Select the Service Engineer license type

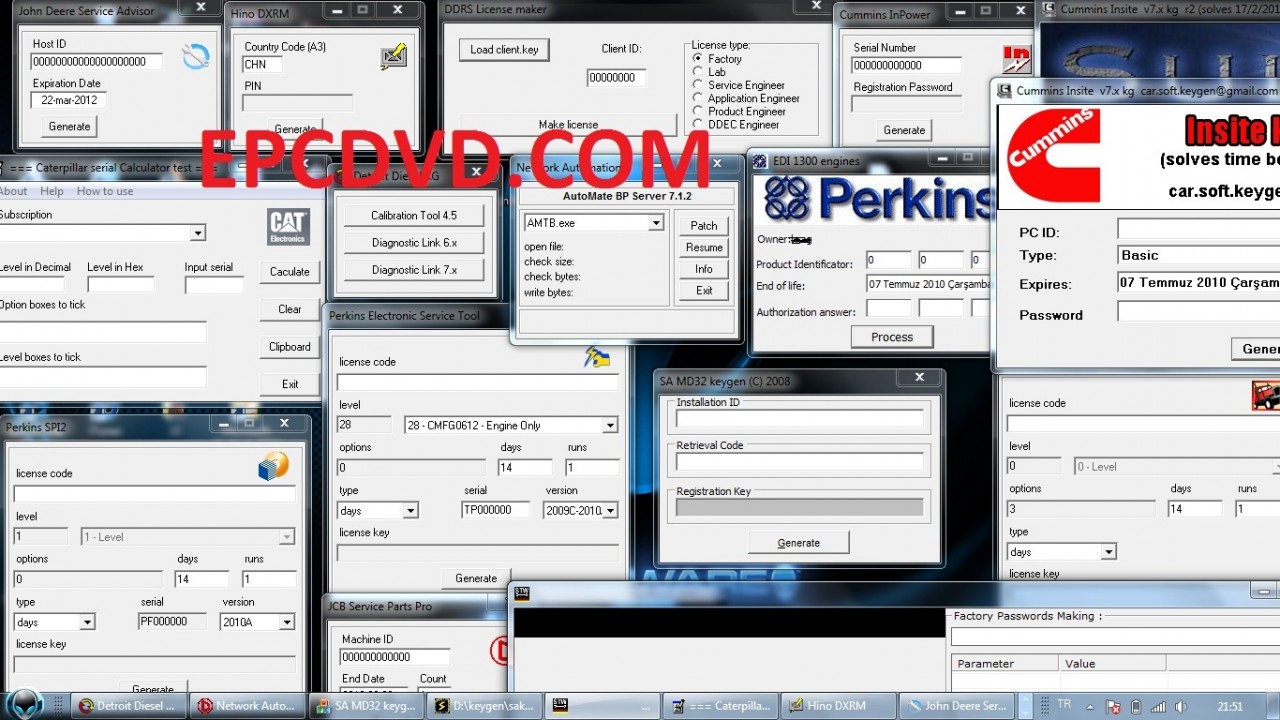click(x=698, y=85)
